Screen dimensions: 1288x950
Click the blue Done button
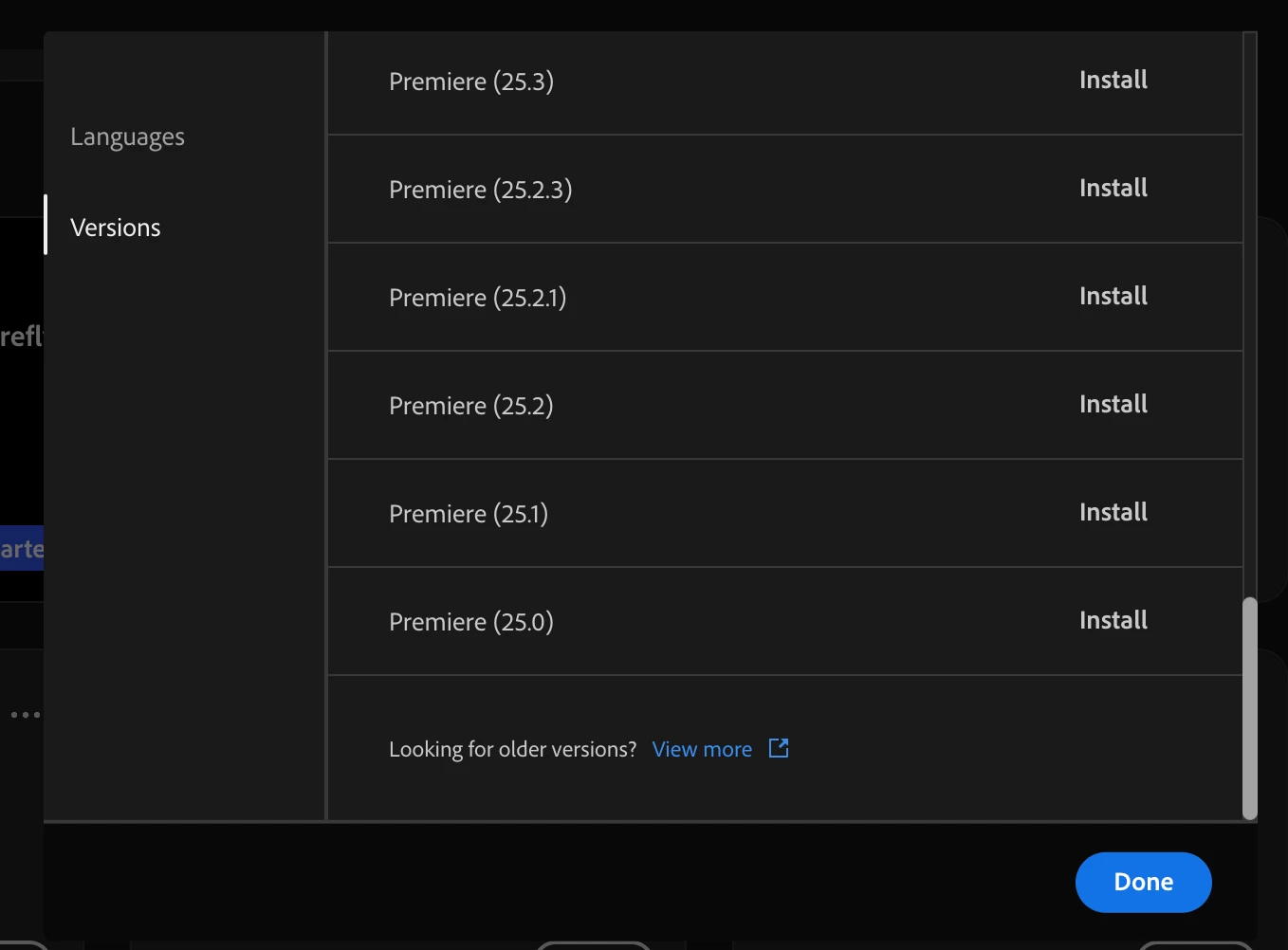1144,883
